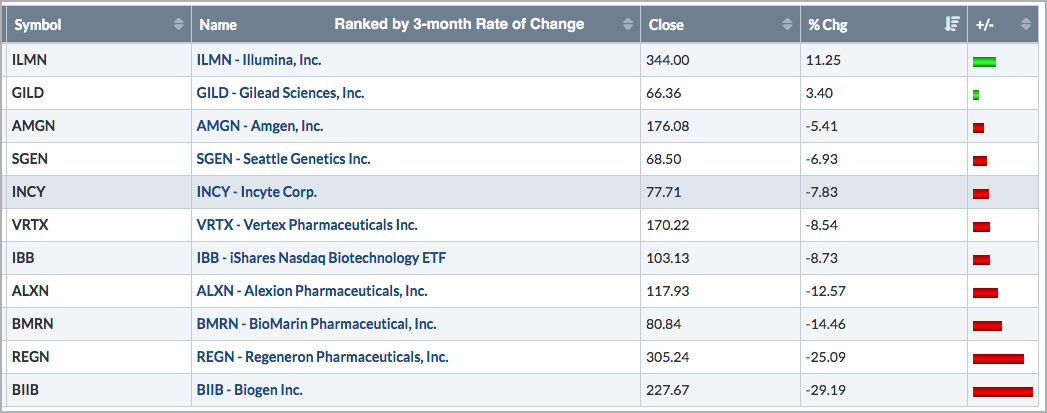Sort by +/- column arrows

point(1023,24)
